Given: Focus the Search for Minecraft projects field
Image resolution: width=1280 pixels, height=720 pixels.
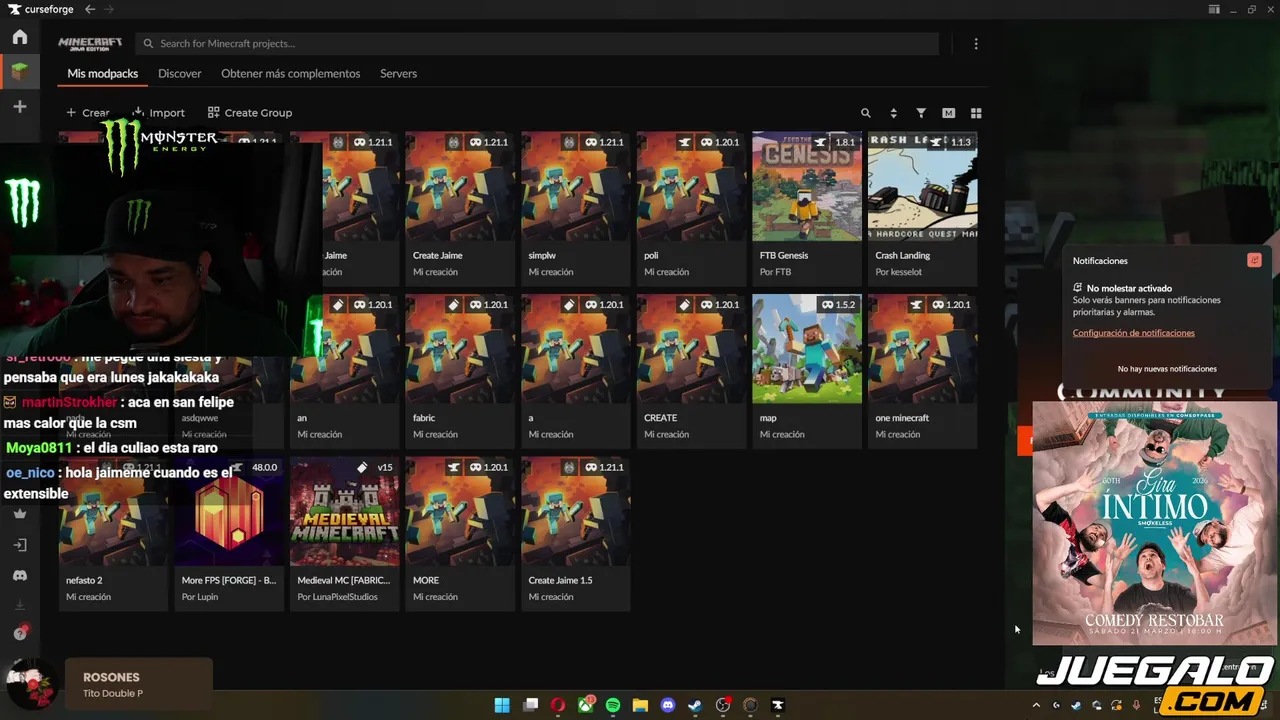Looking at the screenshot, I should coord(538,44).
